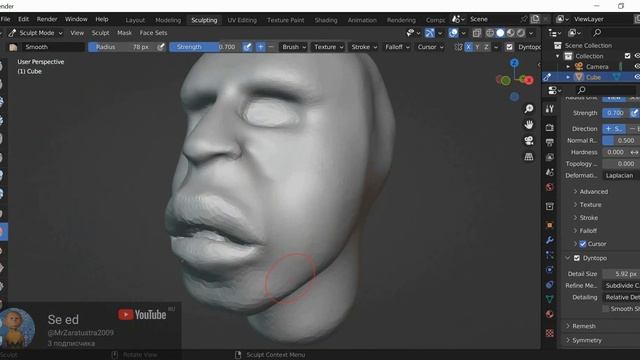Toggle radius pressure sensitivity in header
Viewport: 640px width, 360px height.
click(x=161, y=47)
